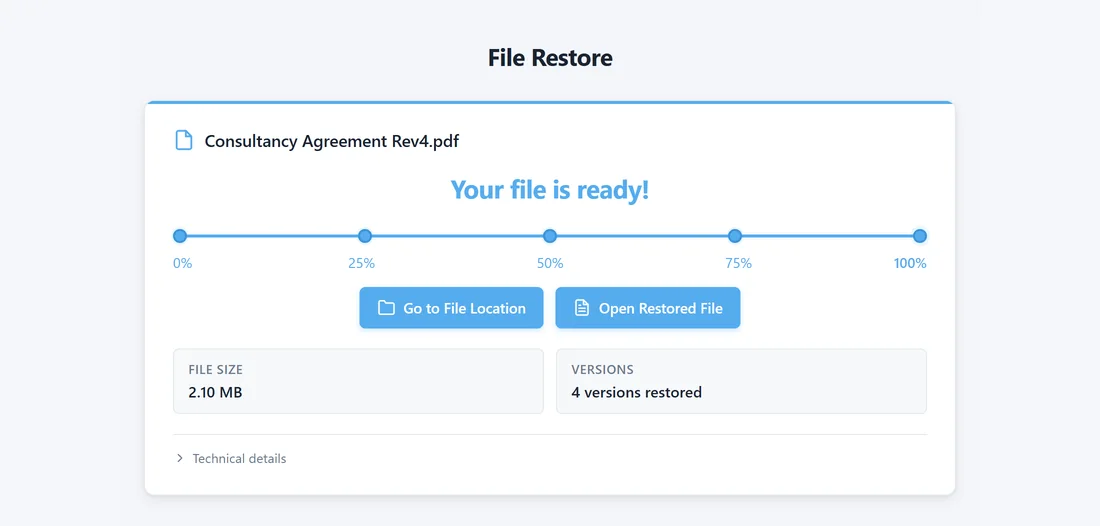Click the File Restore page heading
Image resolution: width=1100 pixels, height=526 pixels.
(550, 58)
